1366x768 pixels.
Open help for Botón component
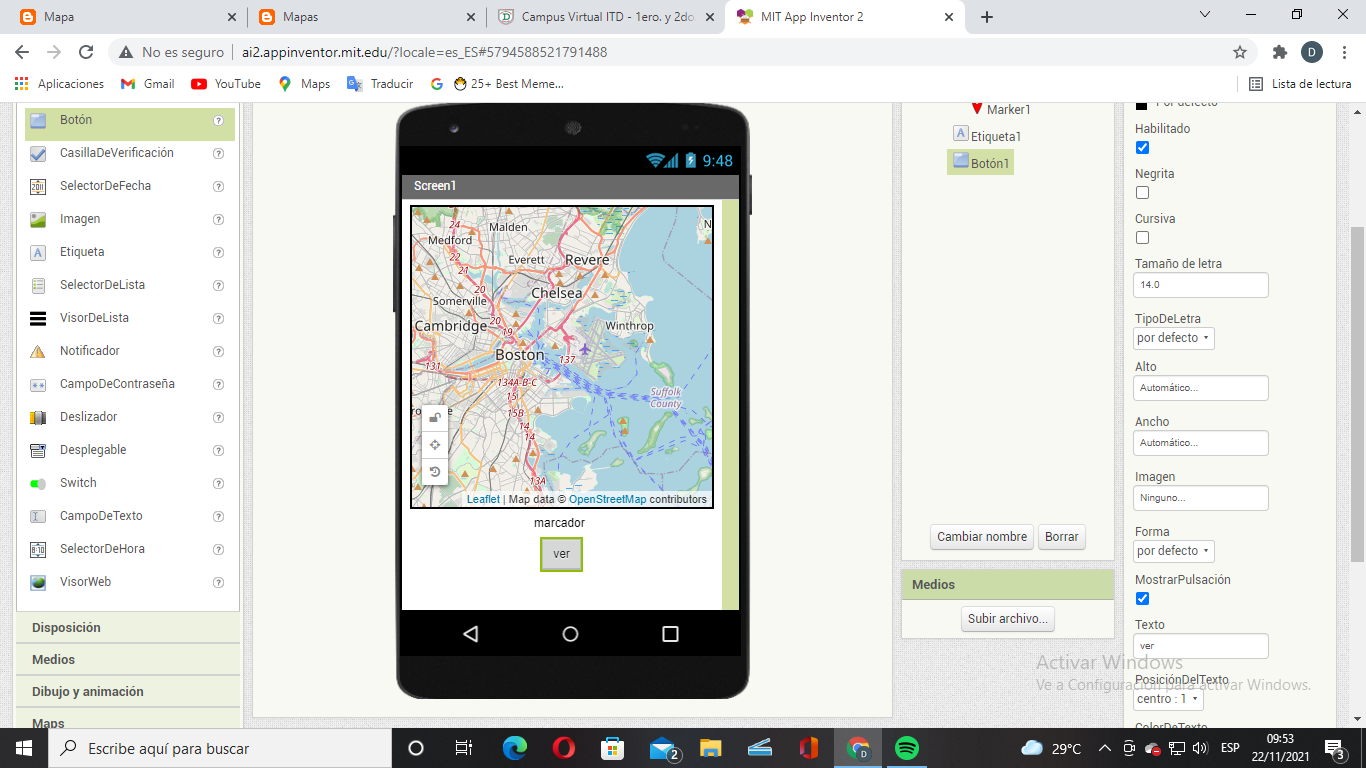(x=218, y=120)
